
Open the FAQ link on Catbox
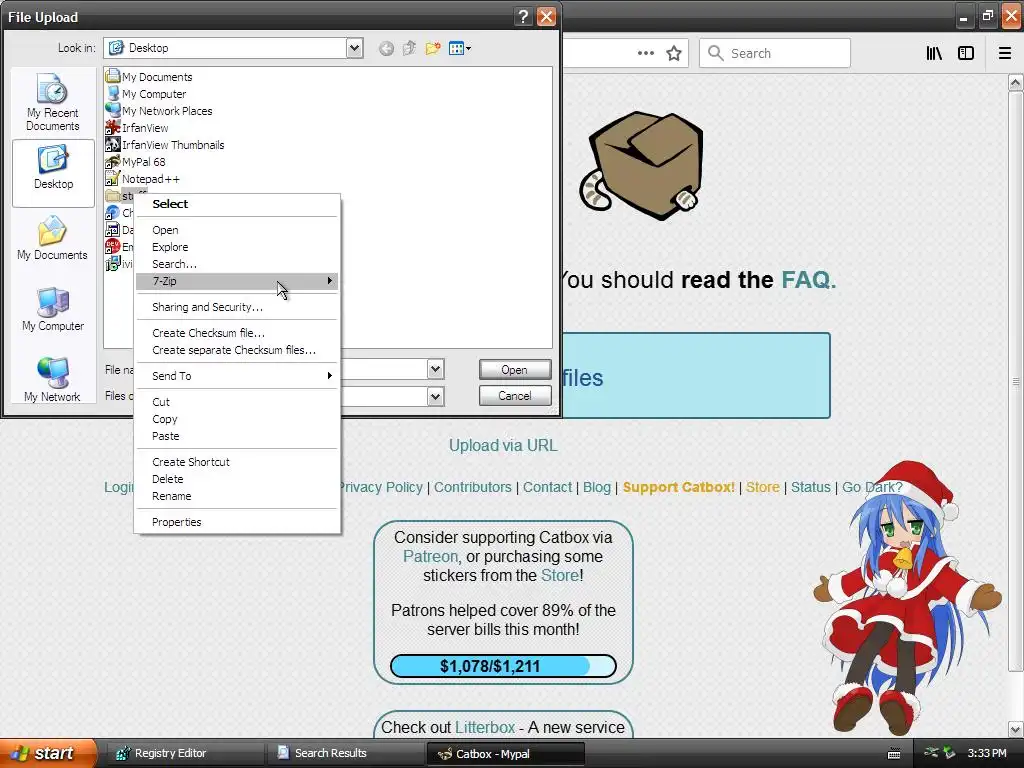pyautogui.click(x=808, y=280)
